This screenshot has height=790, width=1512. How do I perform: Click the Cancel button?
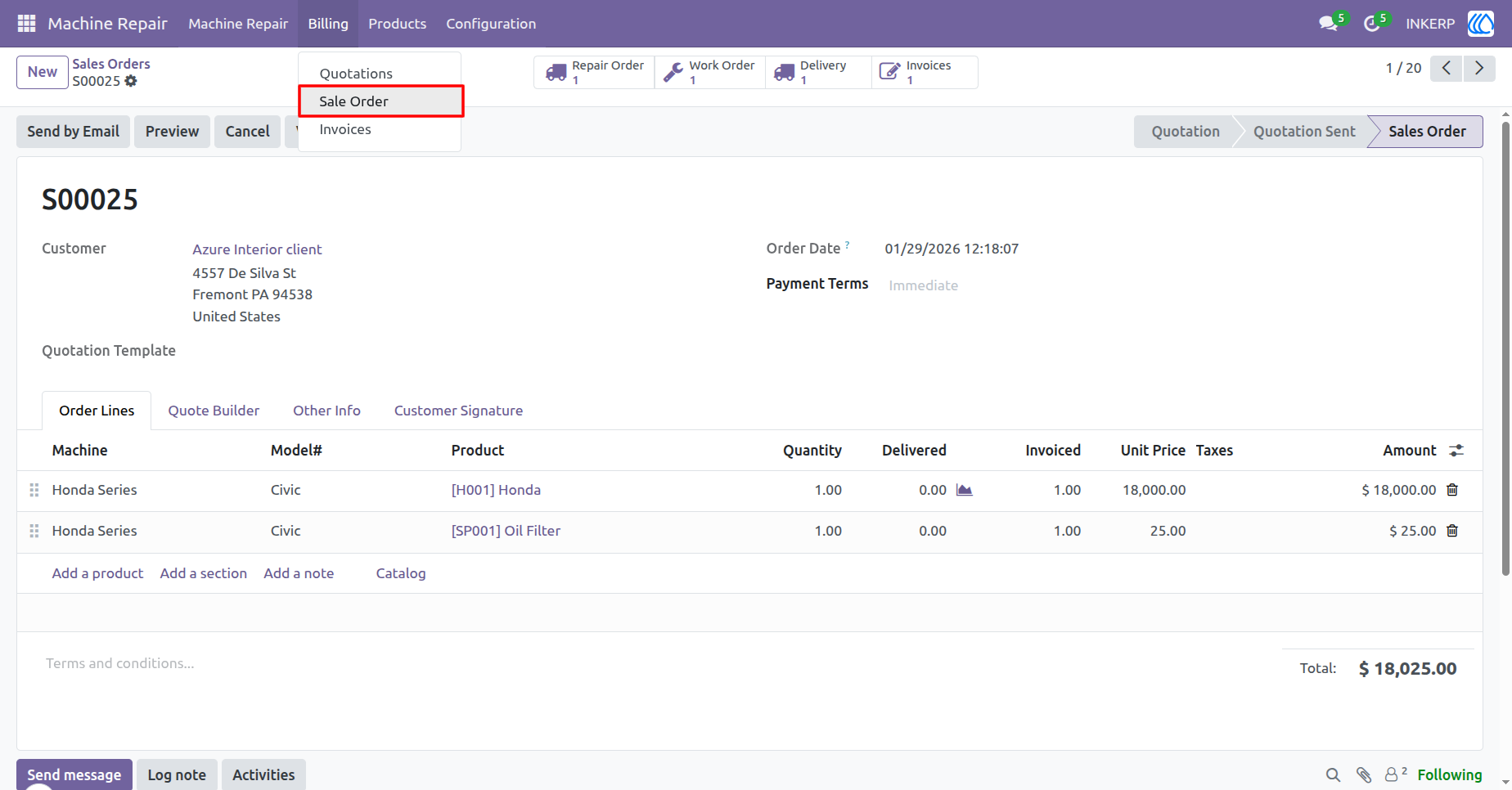[x=247, y=132]
